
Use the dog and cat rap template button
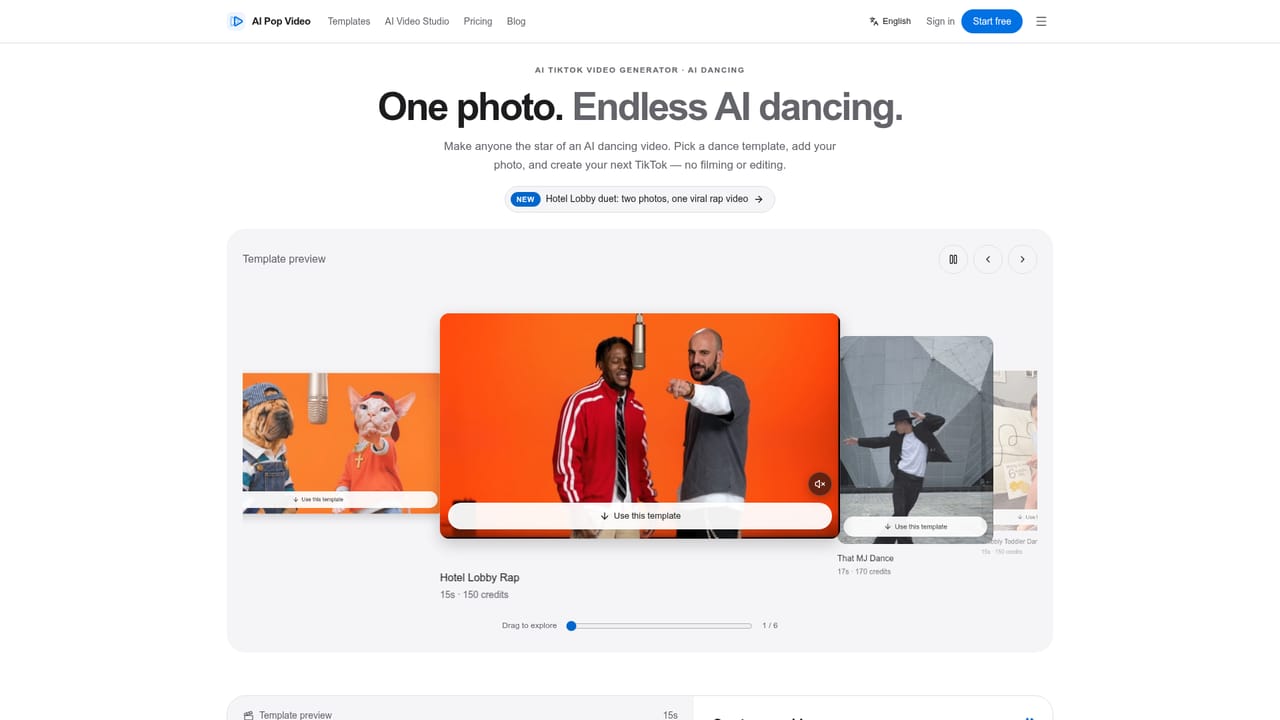point(340,499)
